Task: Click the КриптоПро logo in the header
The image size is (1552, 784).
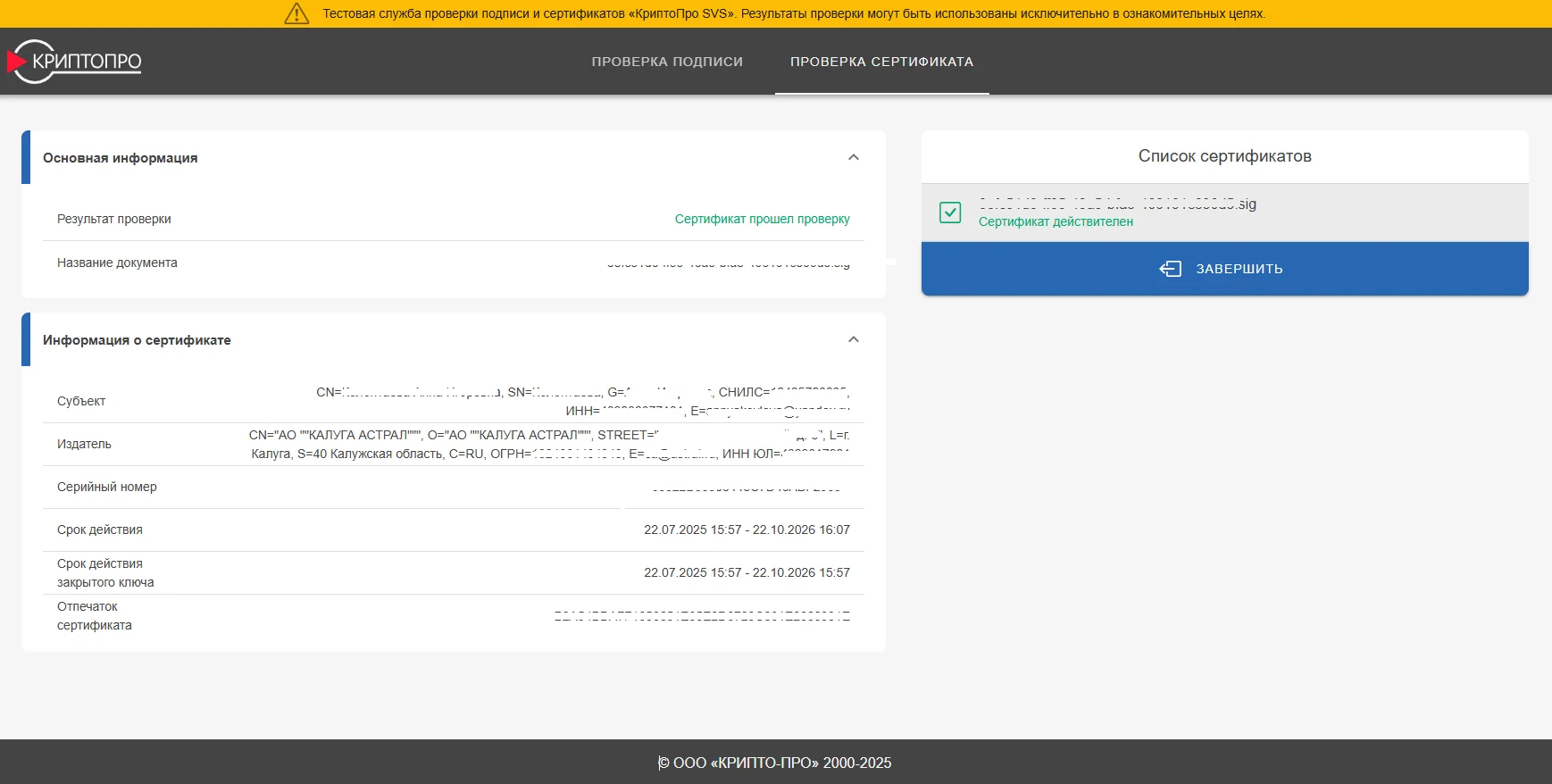Action: 75,62
